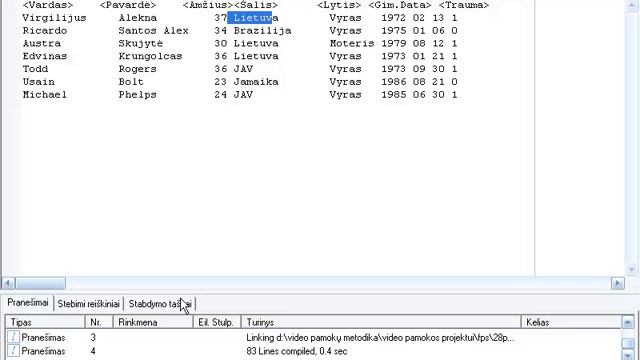Viewport: 640px width, 360px height.
Task: Click the name "Edvinas"
Action: click(x=44, y=56)
